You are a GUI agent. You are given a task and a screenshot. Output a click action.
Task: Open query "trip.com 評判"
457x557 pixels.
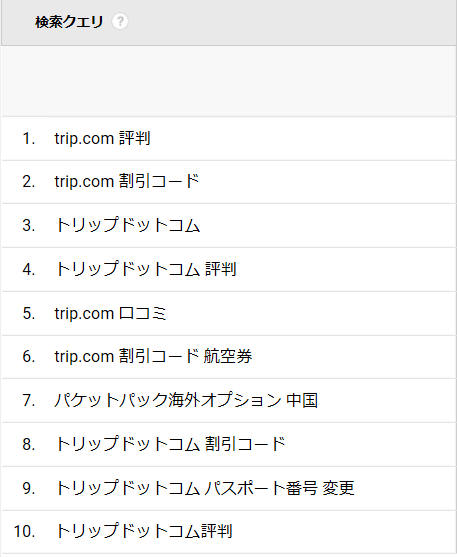pos(102,138)
